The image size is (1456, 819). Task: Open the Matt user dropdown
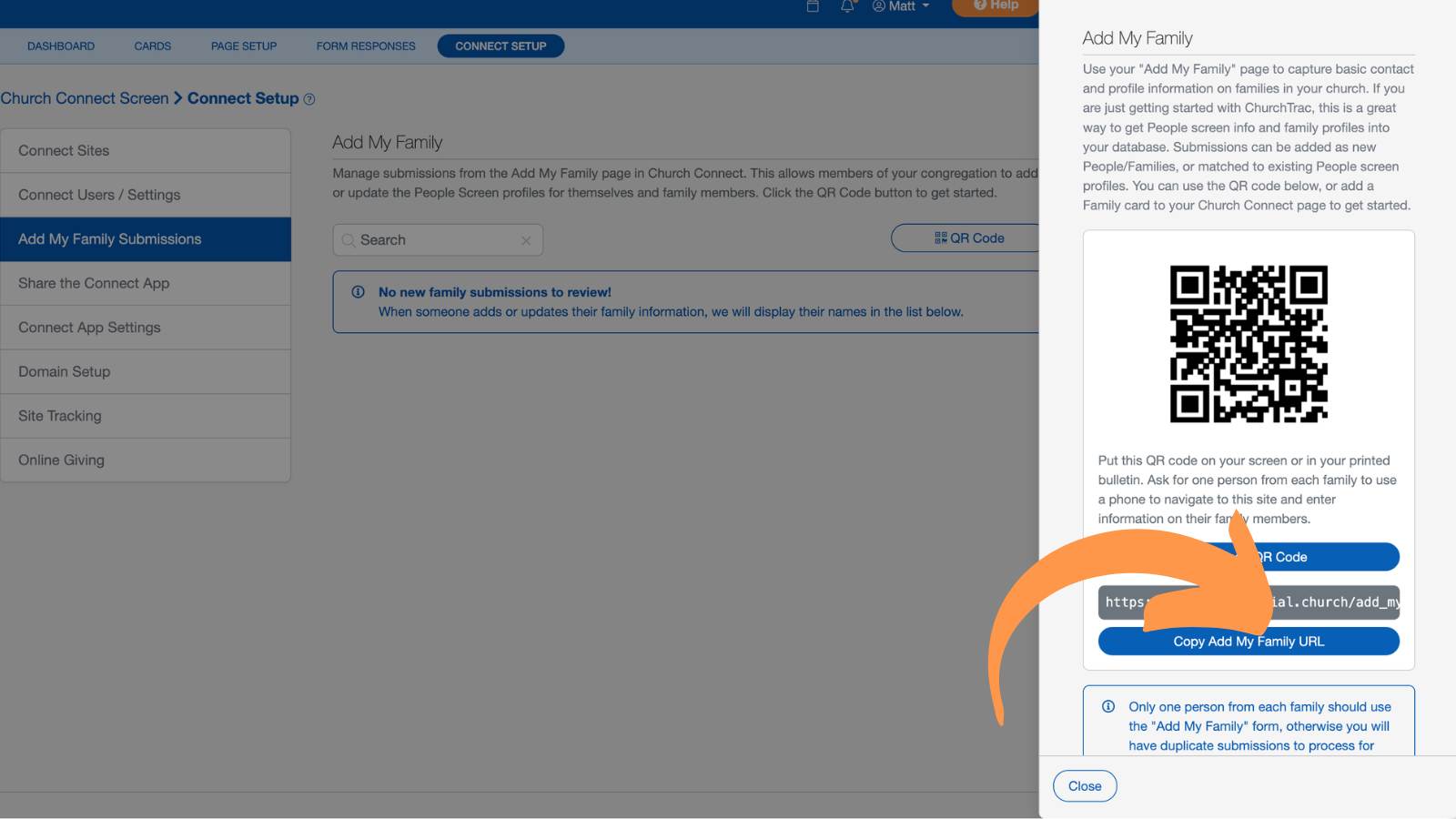point(901,6)
